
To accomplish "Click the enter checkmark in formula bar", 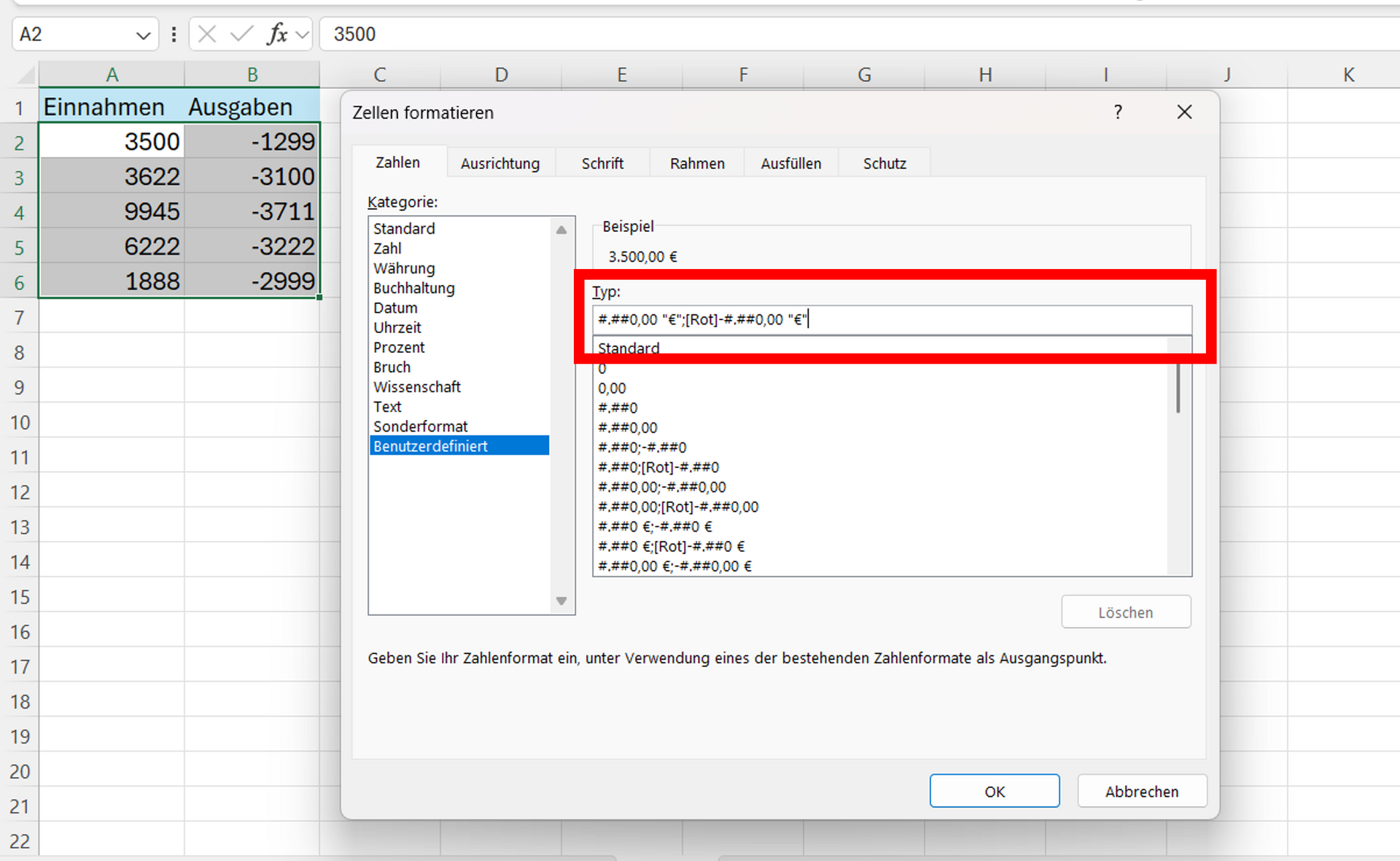I will point(241,34).
